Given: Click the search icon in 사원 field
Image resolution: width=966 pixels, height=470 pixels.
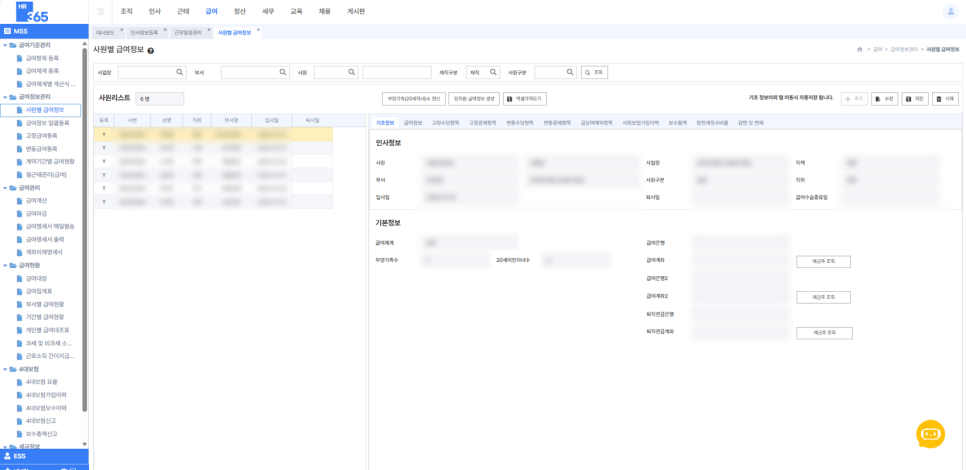Looking at the screenshot, I should click(351, 72).
